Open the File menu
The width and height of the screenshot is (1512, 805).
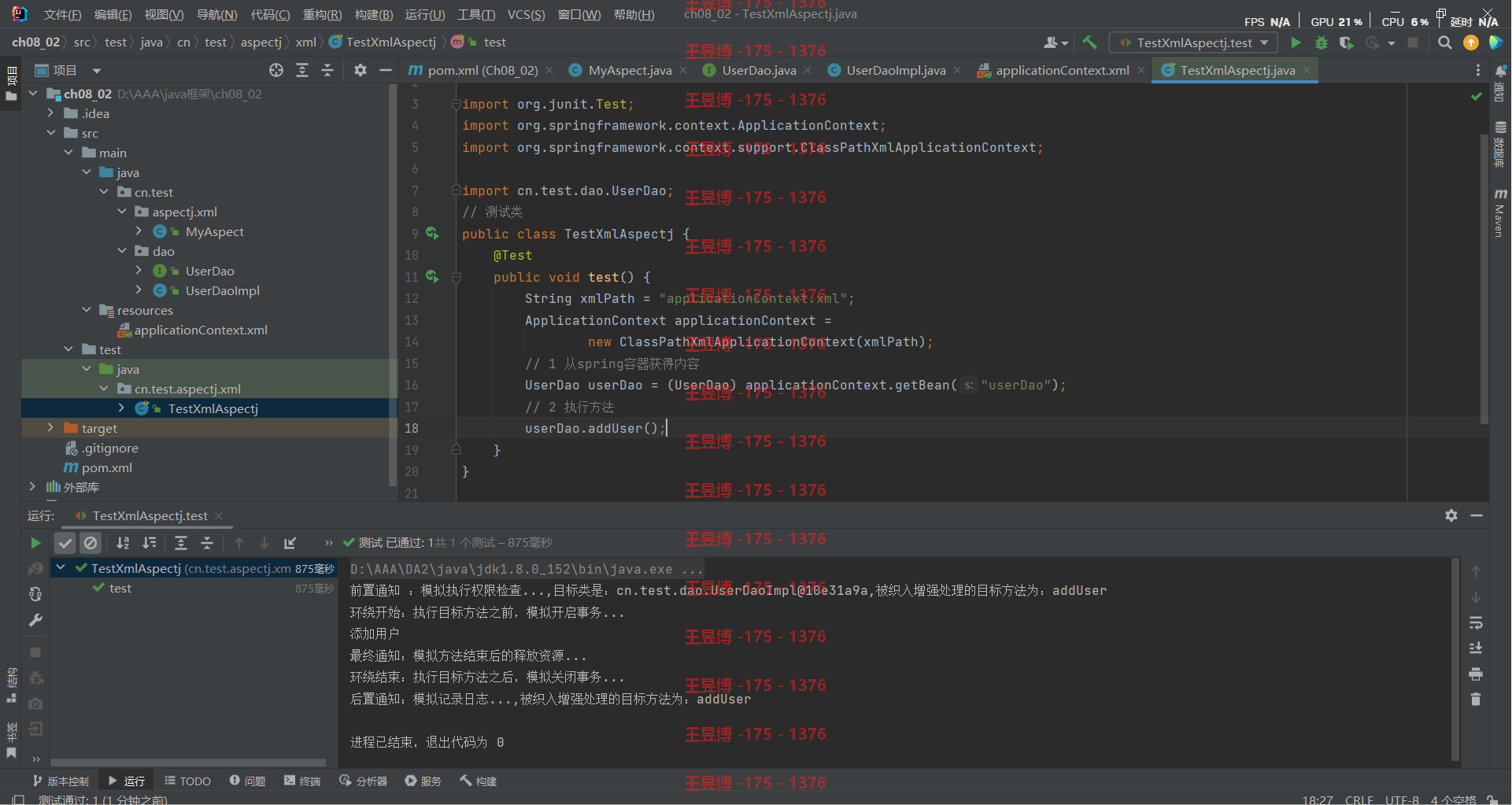point(62,15)
